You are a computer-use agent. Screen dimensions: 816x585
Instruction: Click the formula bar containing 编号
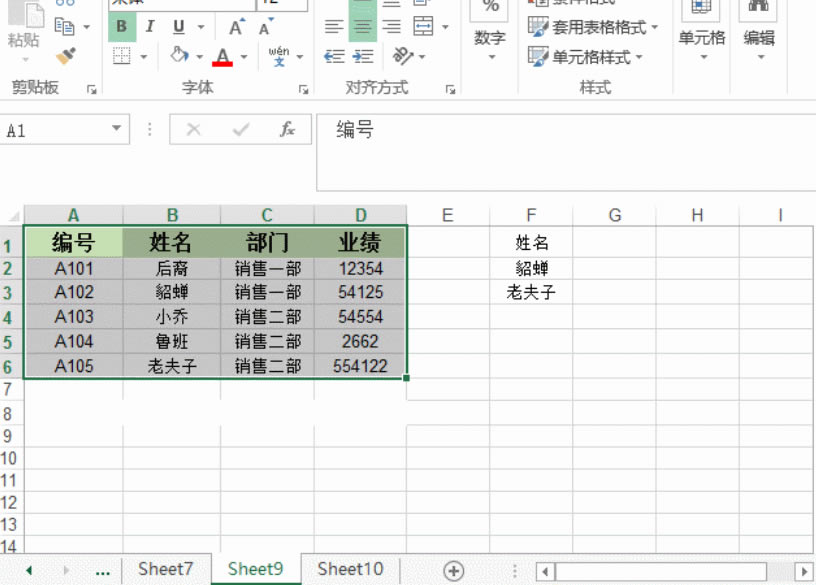click(x=566, y=152)
